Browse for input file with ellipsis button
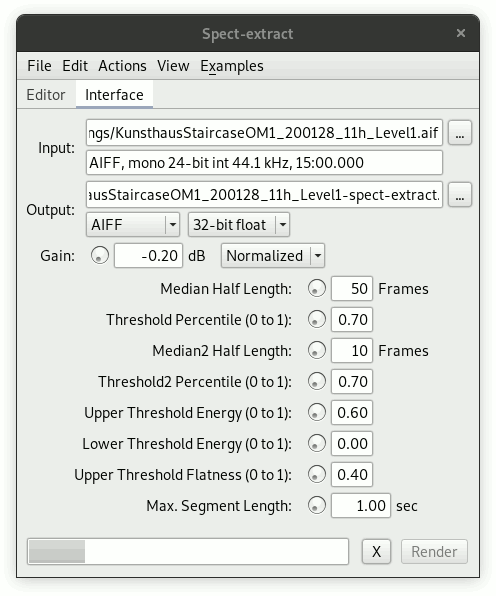The width and height of the screenshot is (496, 596). (460, 133)
